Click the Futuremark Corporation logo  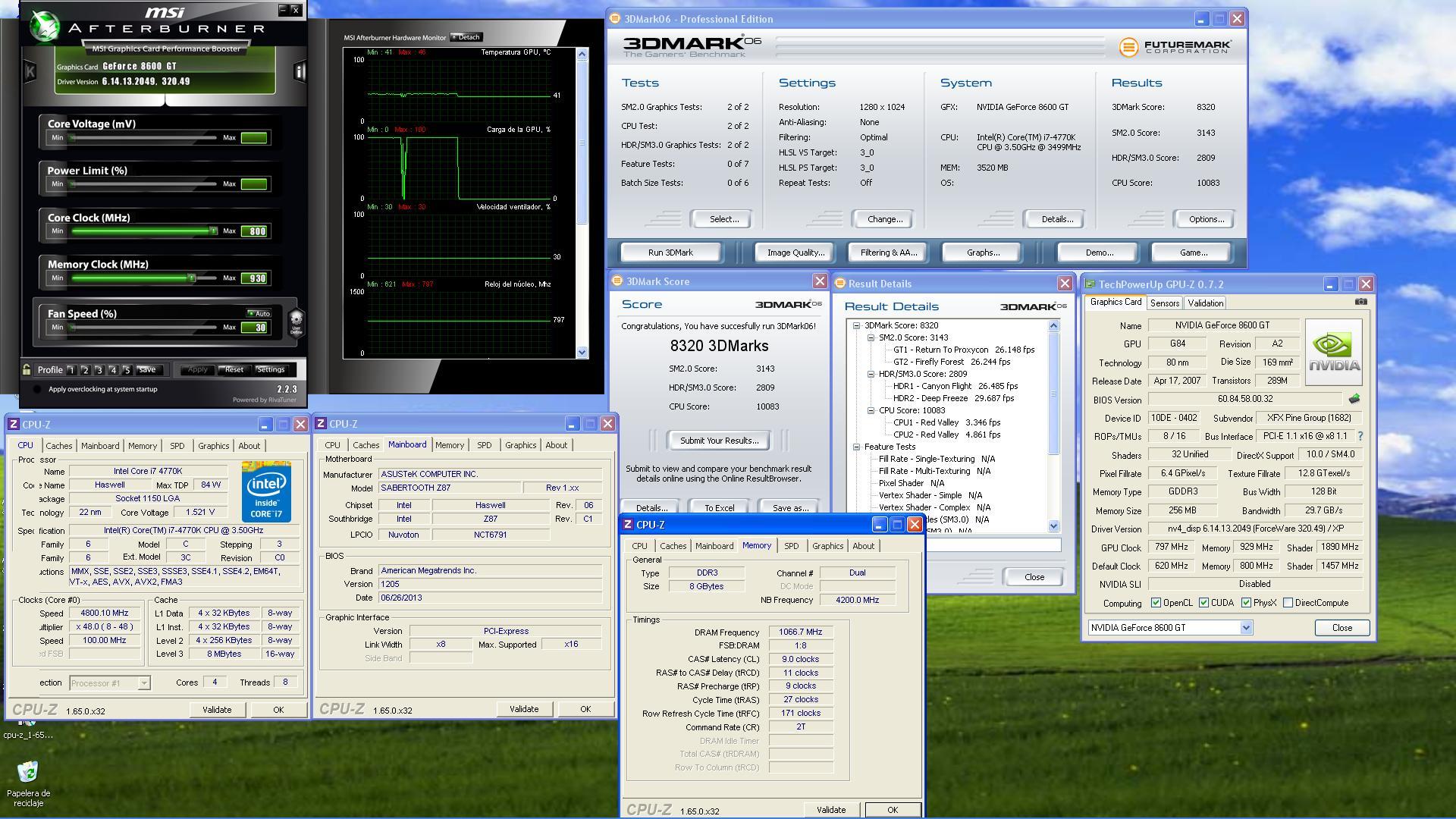pyautogui.click(x=1175, y=47)
